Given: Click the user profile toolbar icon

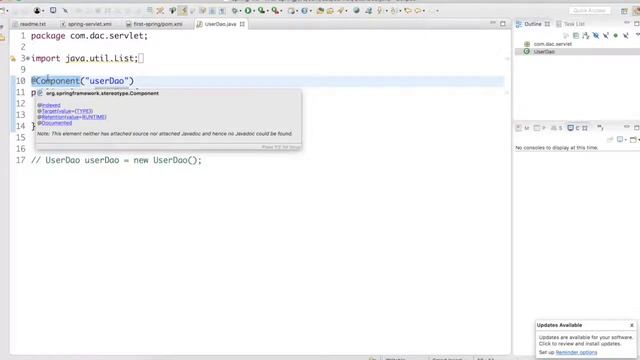Looking at the screenshot, I should 37,11.
